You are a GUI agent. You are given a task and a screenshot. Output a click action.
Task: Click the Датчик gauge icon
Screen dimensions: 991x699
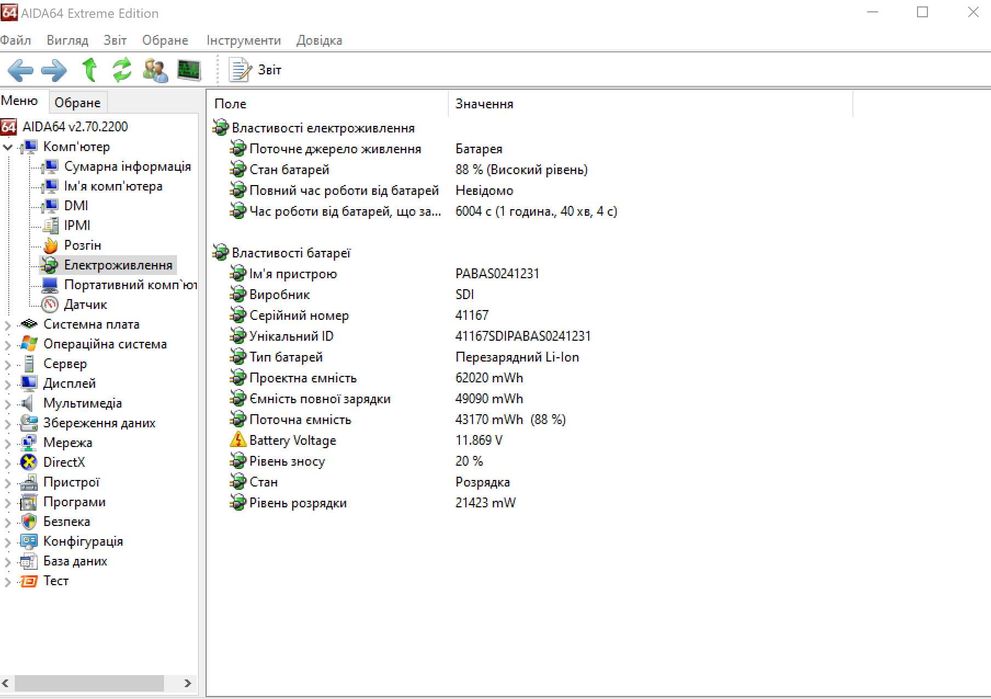coord(50,305)
